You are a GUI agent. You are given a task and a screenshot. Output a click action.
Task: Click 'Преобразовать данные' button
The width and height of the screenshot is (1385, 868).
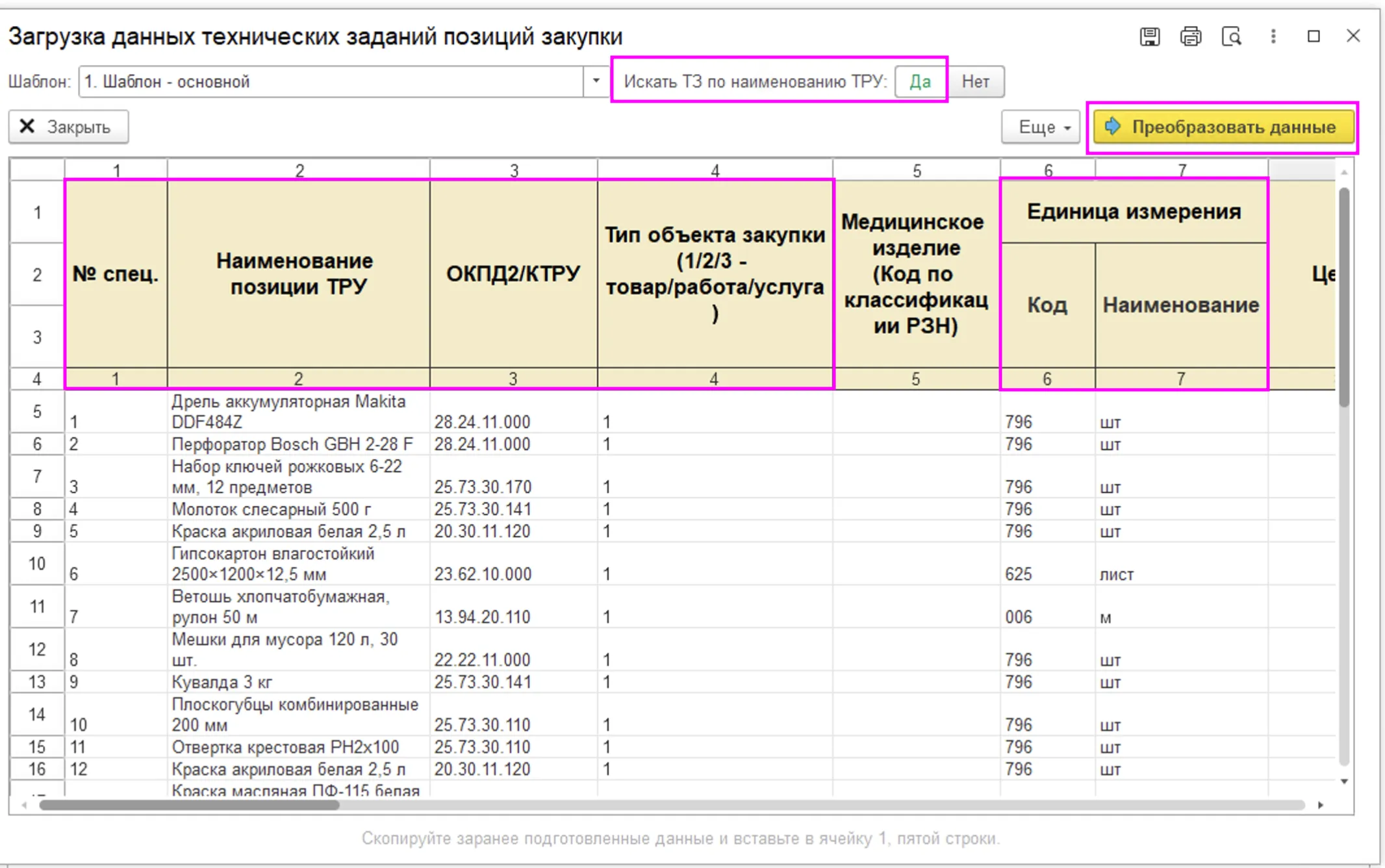pyautogui.click(x=1223, y=127)
